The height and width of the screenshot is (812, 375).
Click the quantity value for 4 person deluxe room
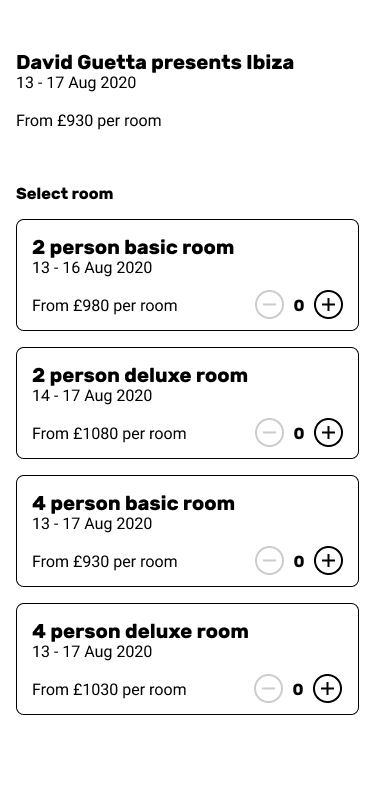click(x=298, y=689)
